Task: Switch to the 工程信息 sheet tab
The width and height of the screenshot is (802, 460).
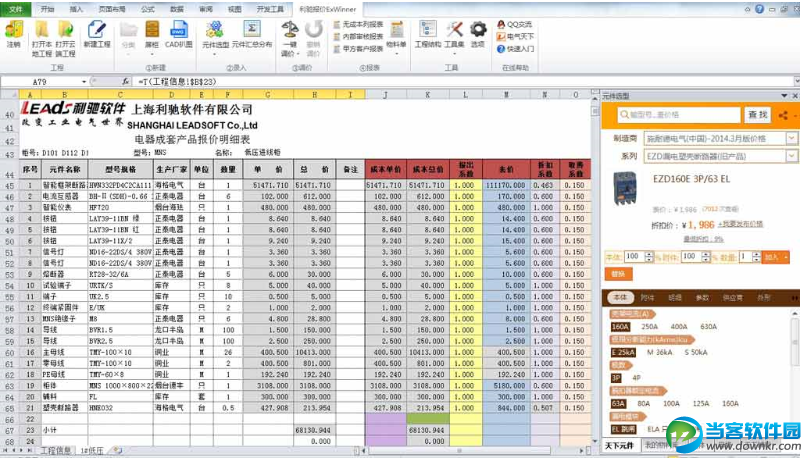Action: [x=56, y=450]
